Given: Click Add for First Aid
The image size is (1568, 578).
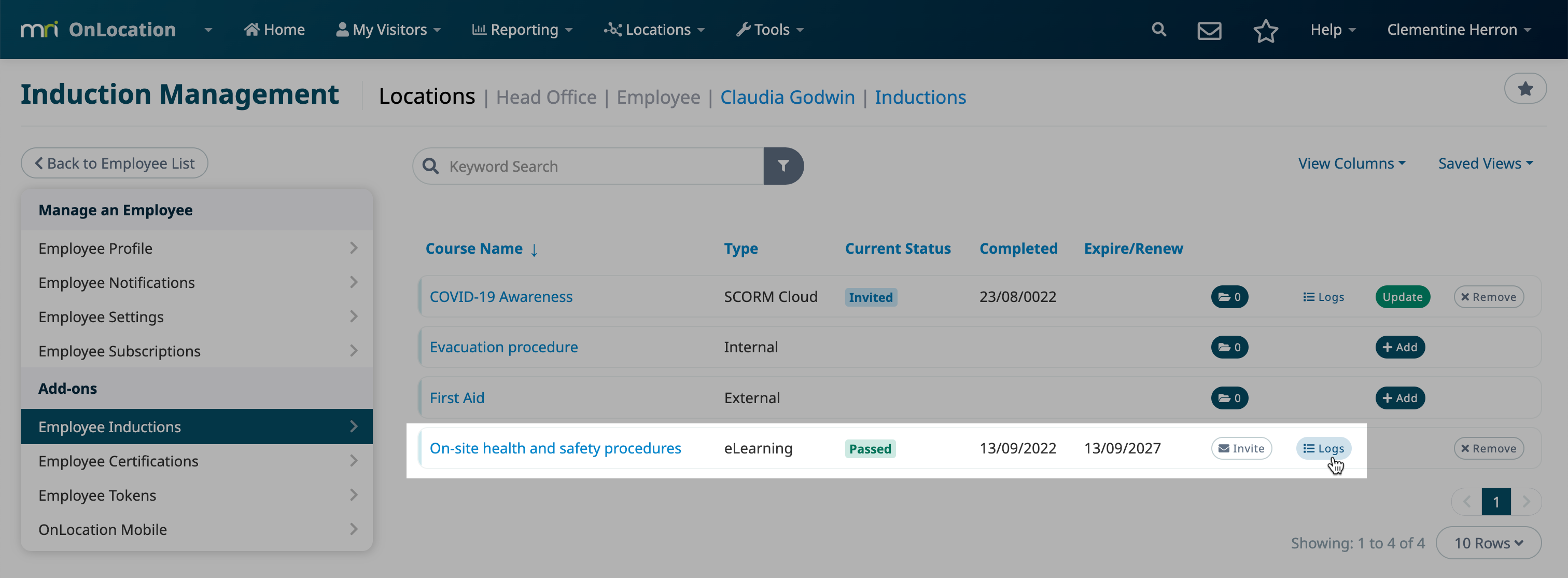Looking at the screenshot, I should (1399, 398).
